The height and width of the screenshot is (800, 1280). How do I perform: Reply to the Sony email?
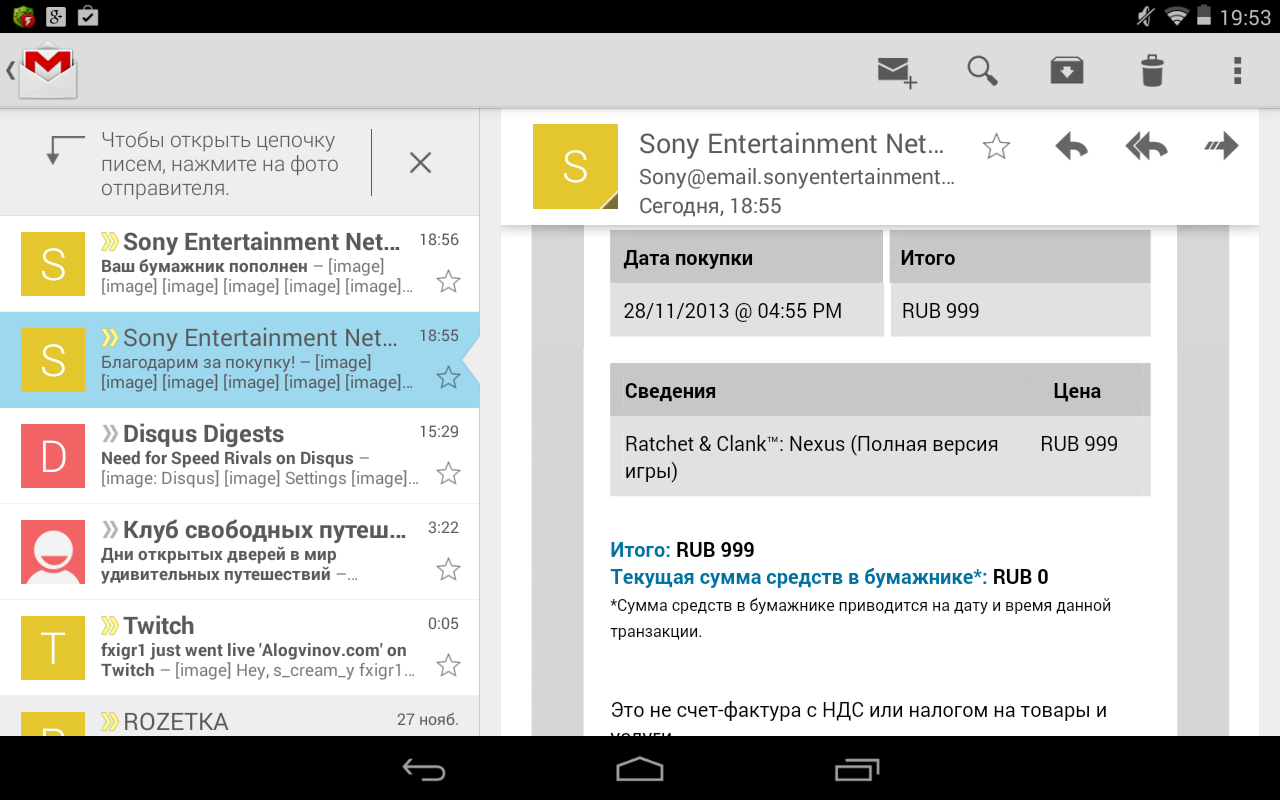1071,147
